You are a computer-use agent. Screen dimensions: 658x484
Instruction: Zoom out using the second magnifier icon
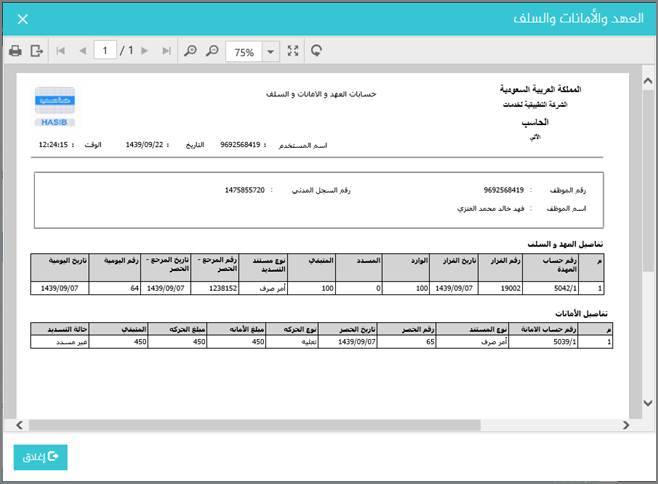pyautogui.click(x=212, y=51)
